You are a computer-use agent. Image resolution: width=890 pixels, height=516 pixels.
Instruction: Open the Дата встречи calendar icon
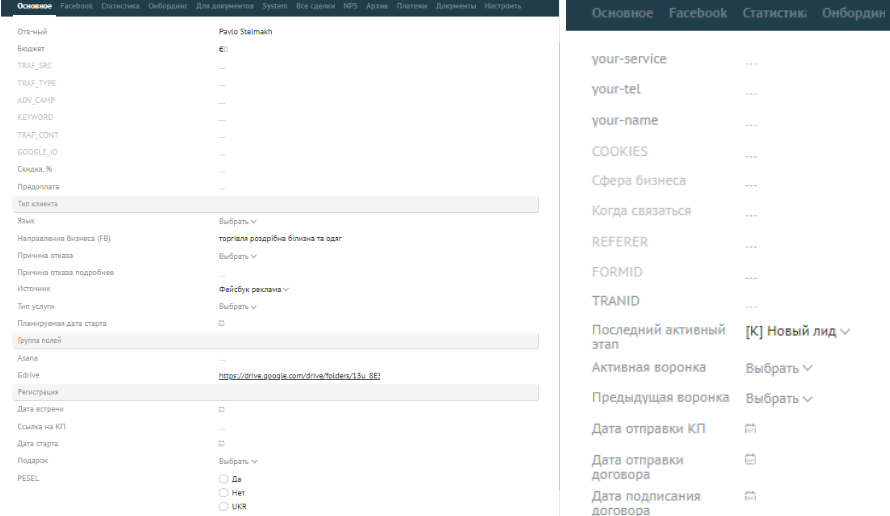point(222,410)
